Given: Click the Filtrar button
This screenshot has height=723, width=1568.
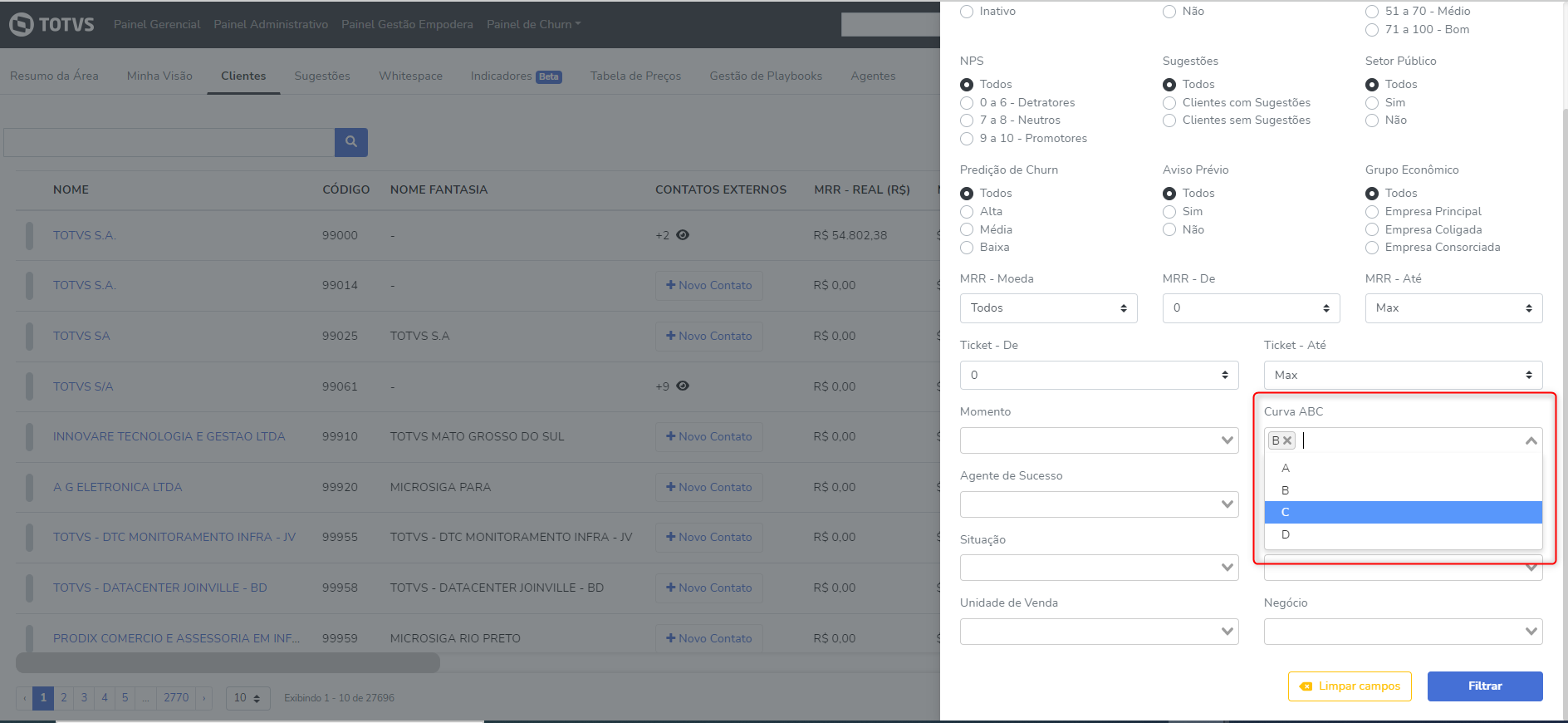Looking at the screenshot, I should tap(1484, 686).
